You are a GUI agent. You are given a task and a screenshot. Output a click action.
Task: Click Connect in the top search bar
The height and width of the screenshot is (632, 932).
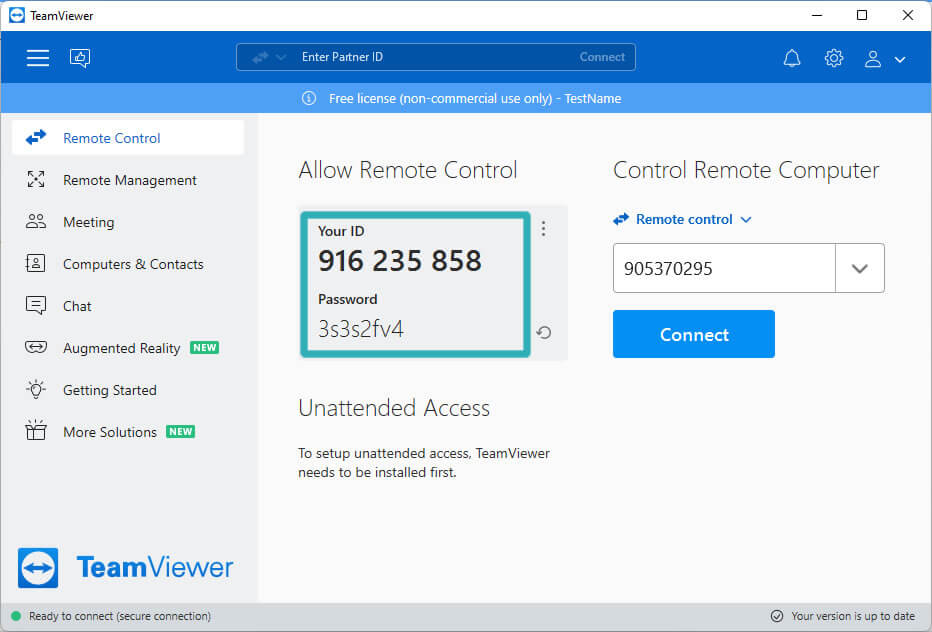[602, 57]
